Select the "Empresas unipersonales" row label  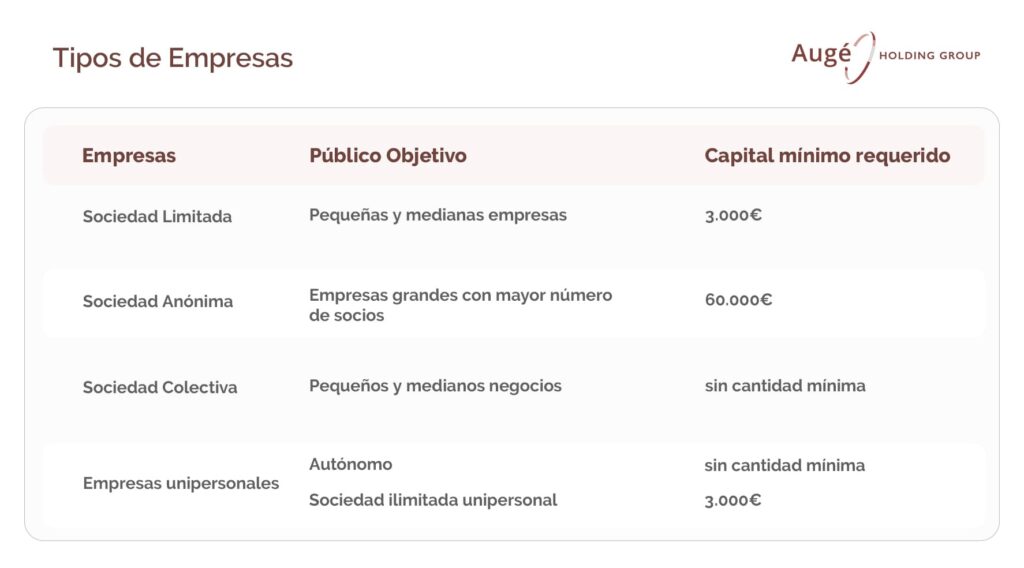181,483
